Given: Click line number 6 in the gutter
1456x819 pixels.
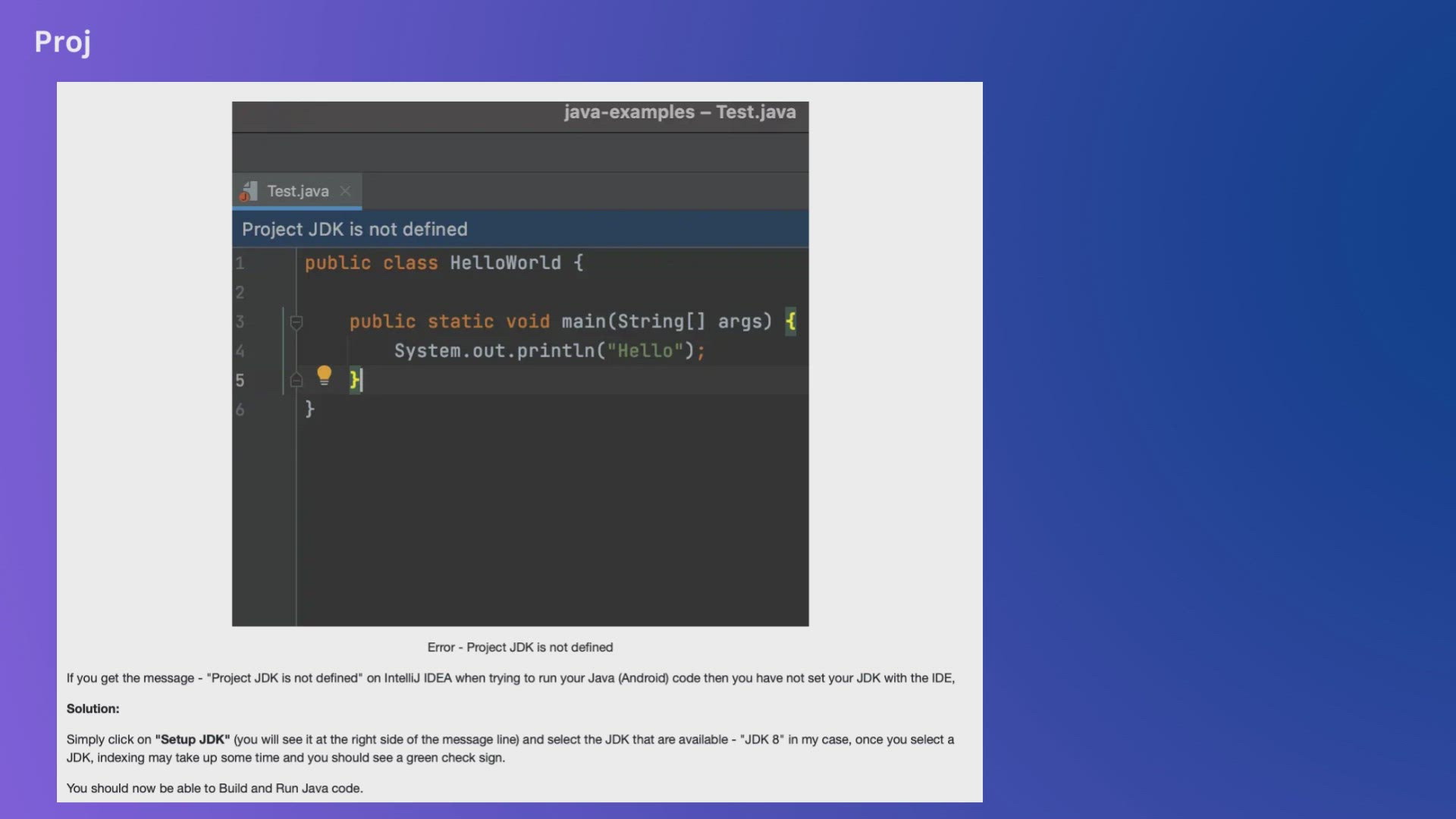Looking at the screenshot, I should click(240, 409).
